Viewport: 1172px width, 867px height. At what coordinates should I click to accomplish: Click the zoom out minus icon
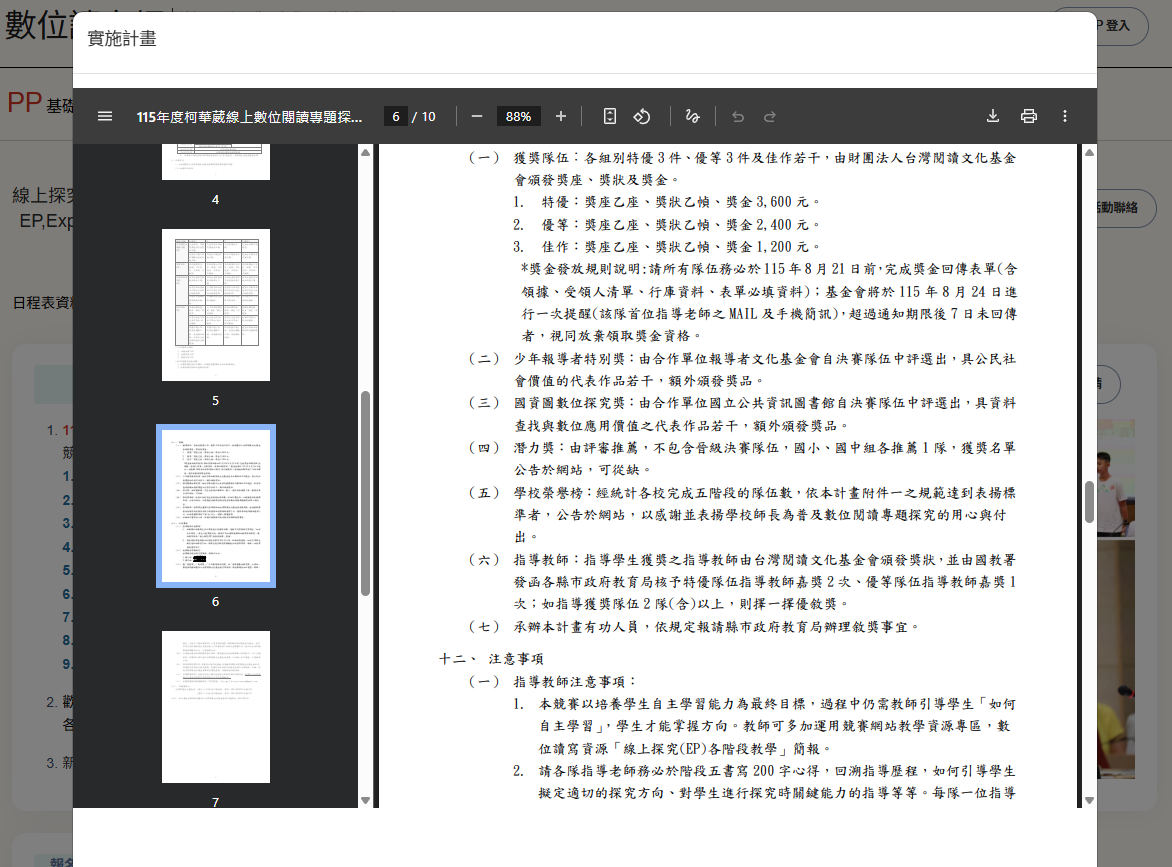click(x=477, y=116)
